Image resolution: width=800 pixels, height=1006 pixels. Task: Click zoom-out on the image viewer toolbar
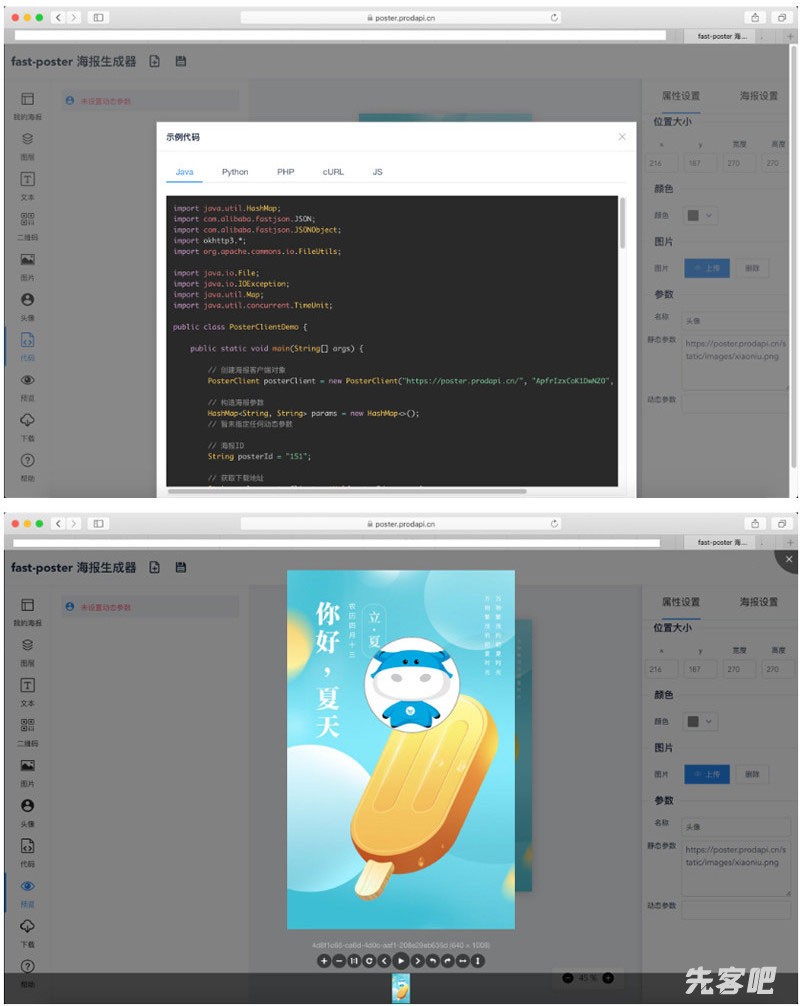(x=338, y=961)
